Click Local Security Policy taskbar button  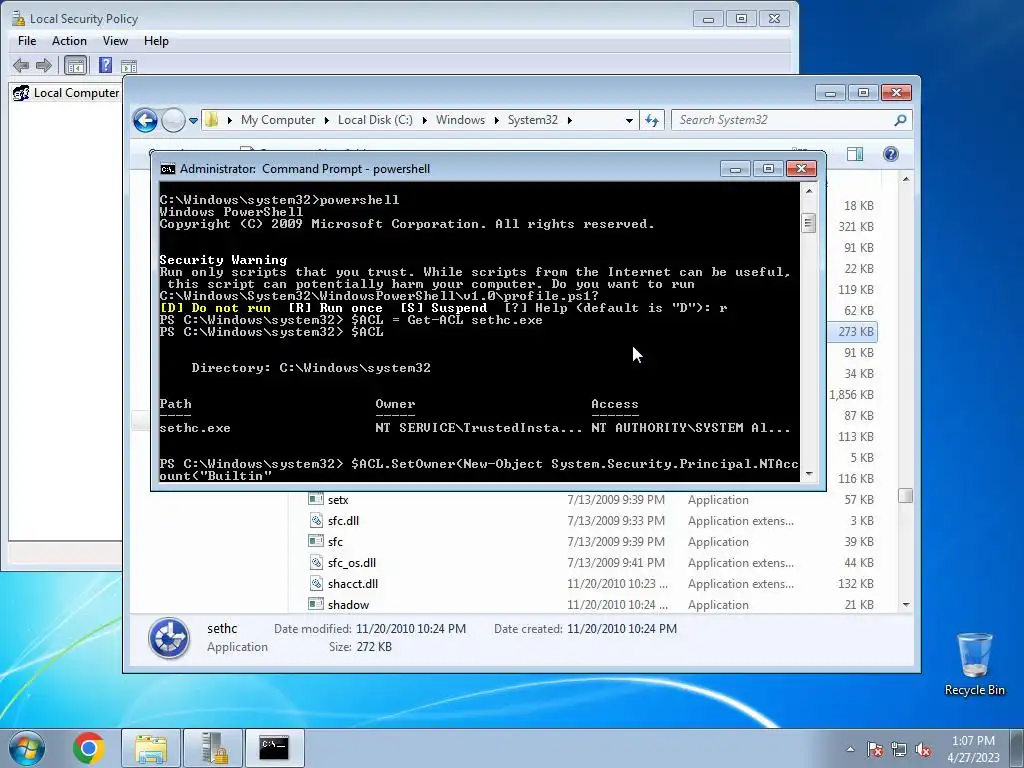pyautogui.click(x=213, y=748)
